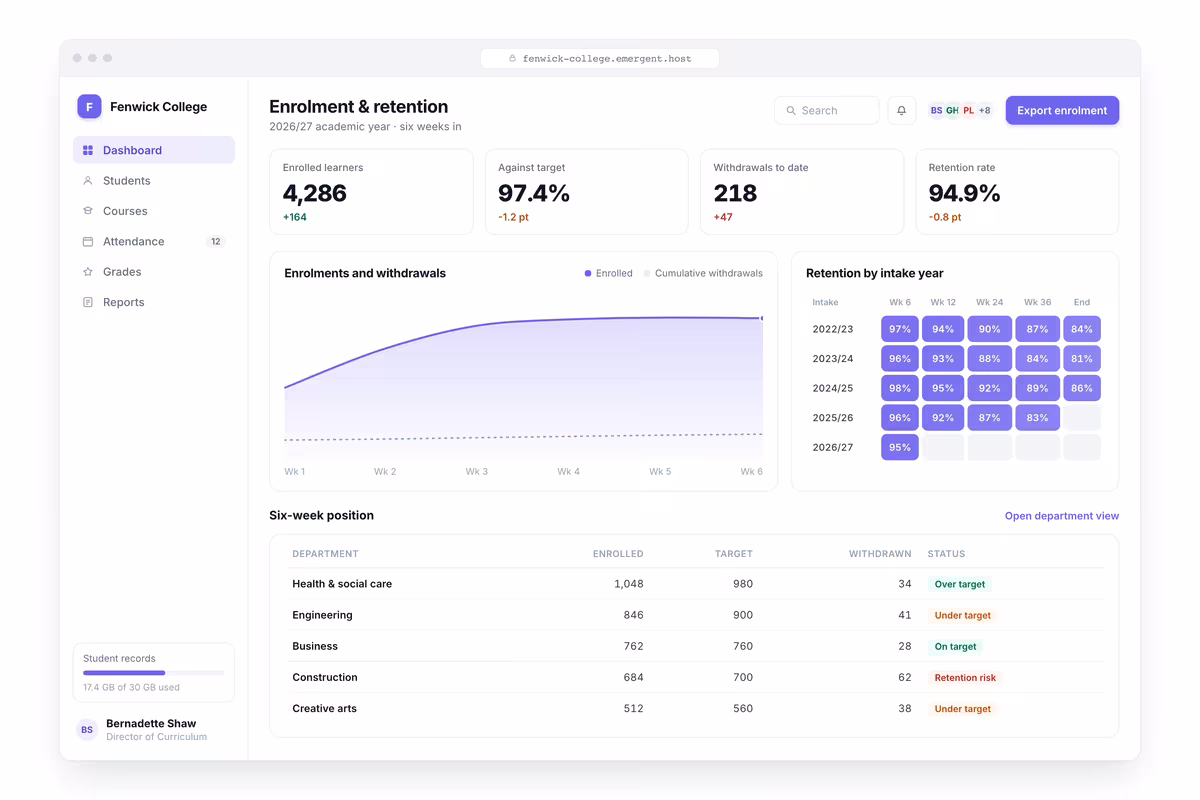Click the Withdrawals to date card
The height and width of the screenshot is (800, 1200).
click(802, 192)
